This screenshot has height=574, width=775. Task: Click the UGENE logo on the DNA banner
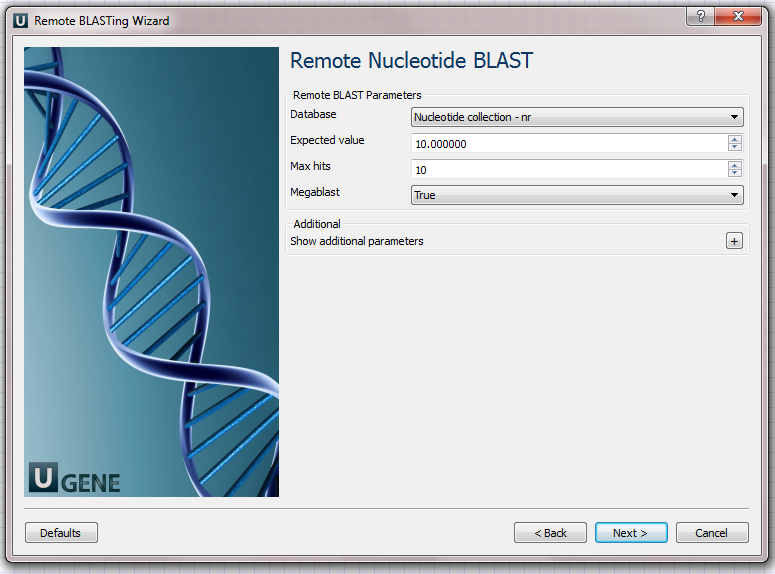coord(74,478)
